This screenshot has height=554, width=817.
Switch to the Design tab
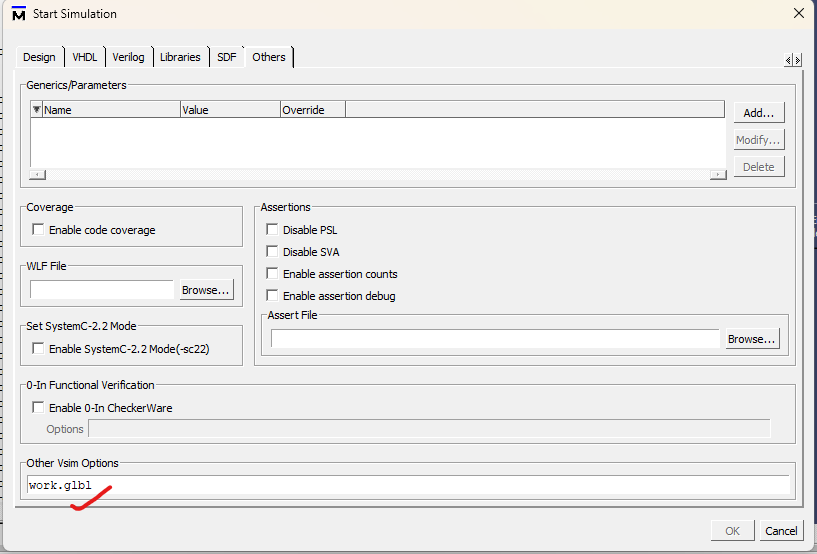click(x=39, y=57)
